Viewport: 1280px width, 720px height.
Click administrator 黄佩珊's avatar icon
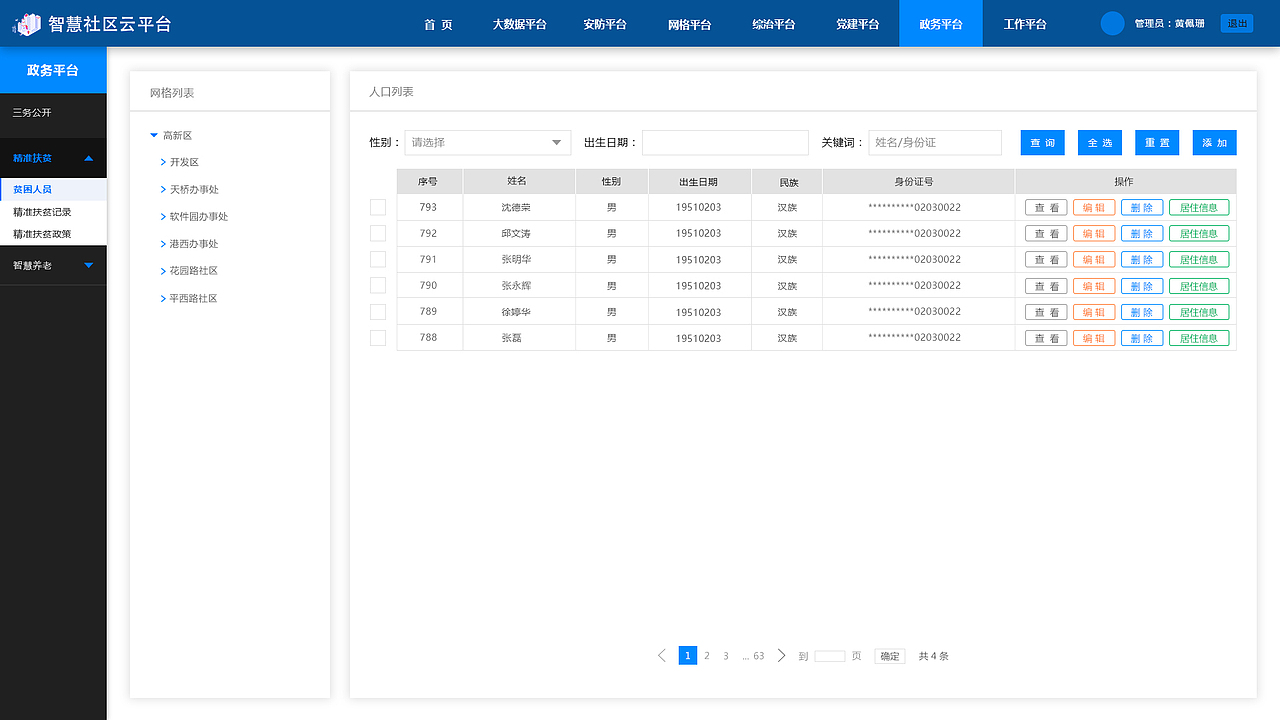pos(1111,23)
